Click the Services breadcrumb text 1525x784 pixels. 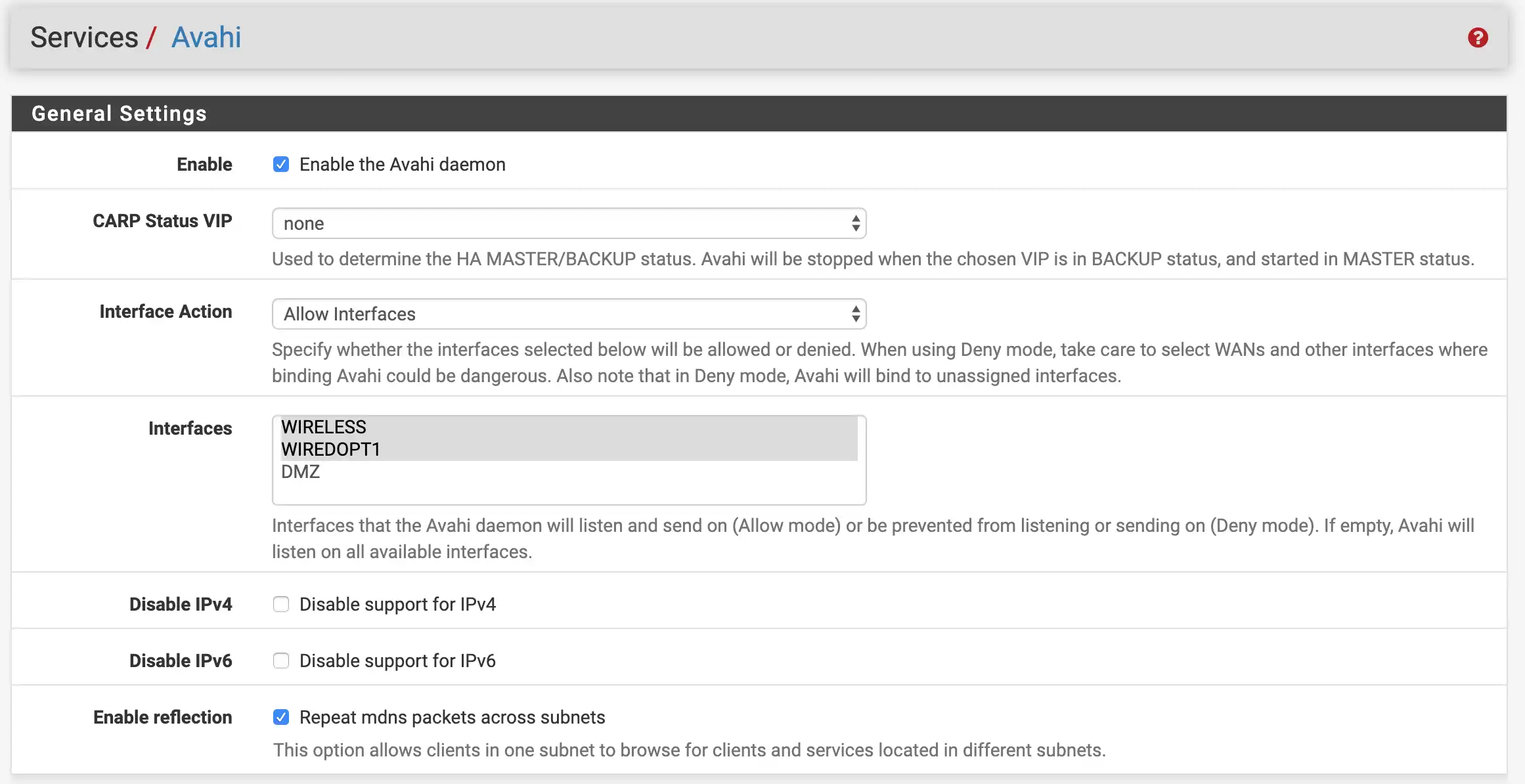click(84, 37)
